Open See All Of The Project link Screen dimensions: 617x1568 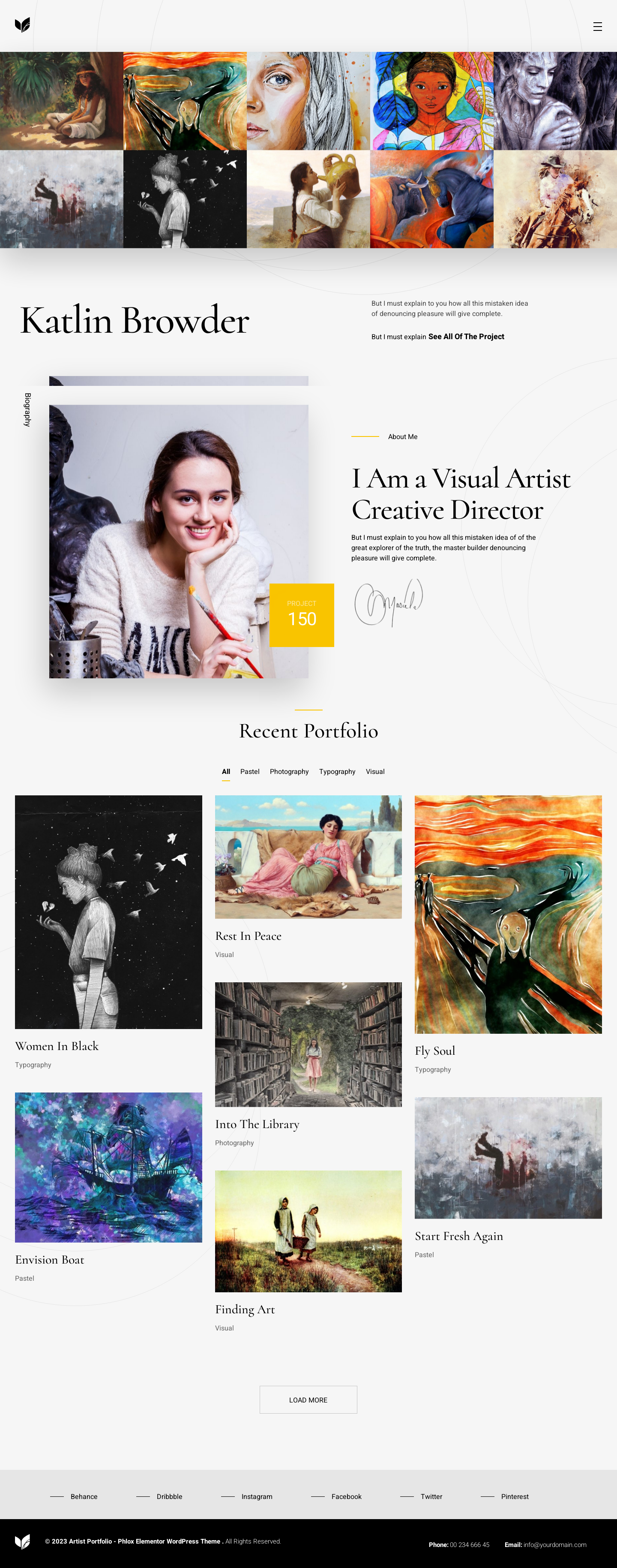point(466,337)
